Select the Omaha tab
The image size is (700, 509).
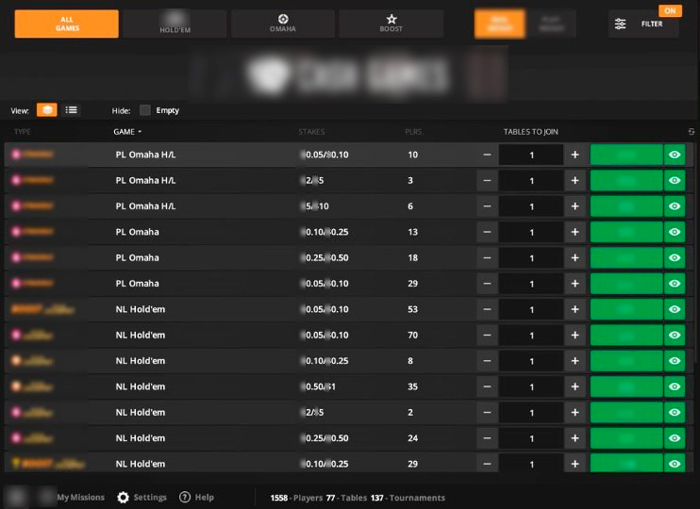283,24
